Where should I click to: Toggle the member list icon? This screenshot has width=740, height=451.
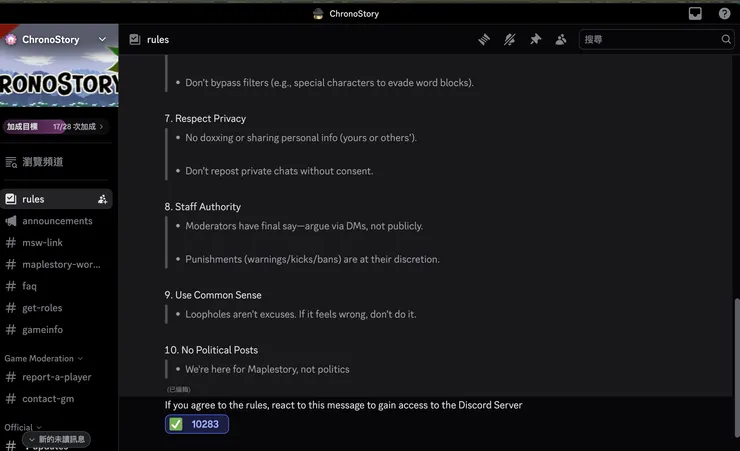coord(561,39)
